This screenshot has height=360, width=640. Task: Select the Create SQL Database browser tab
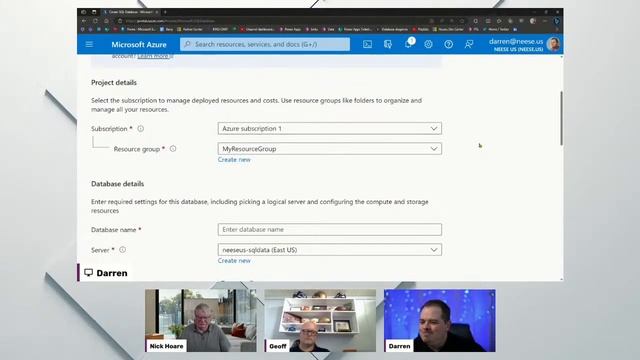pos(131,12)
